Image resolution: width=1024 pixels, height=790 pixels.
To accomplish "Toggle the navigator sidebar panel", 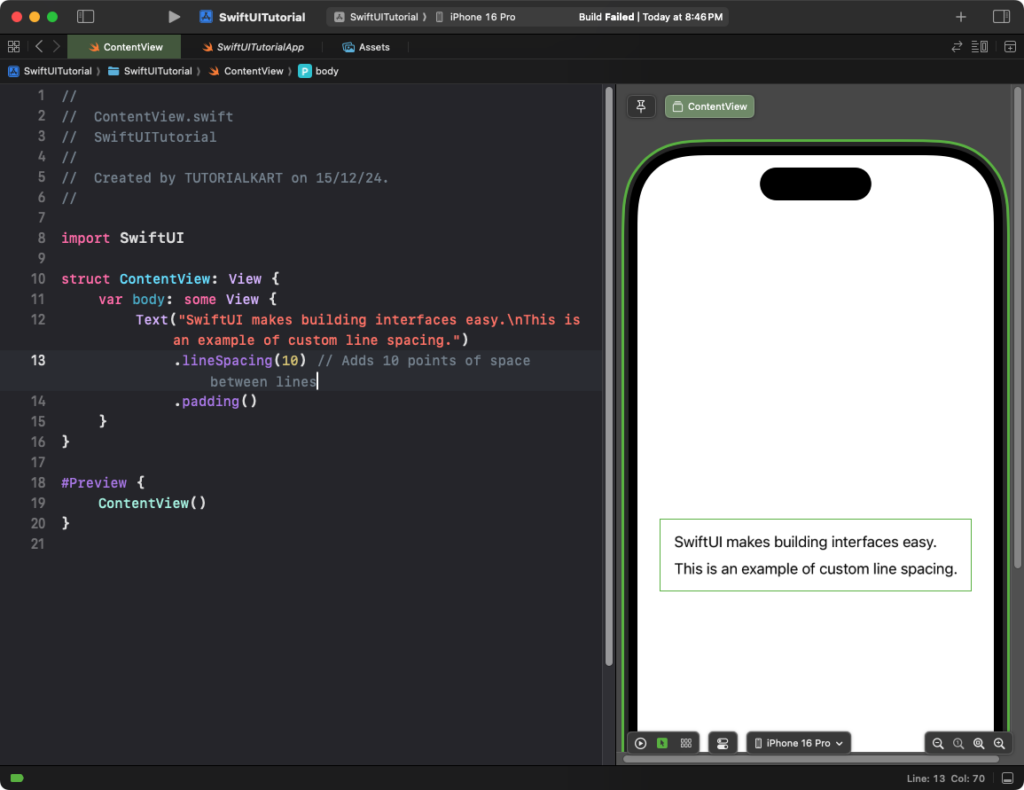I will pos(86,17).
